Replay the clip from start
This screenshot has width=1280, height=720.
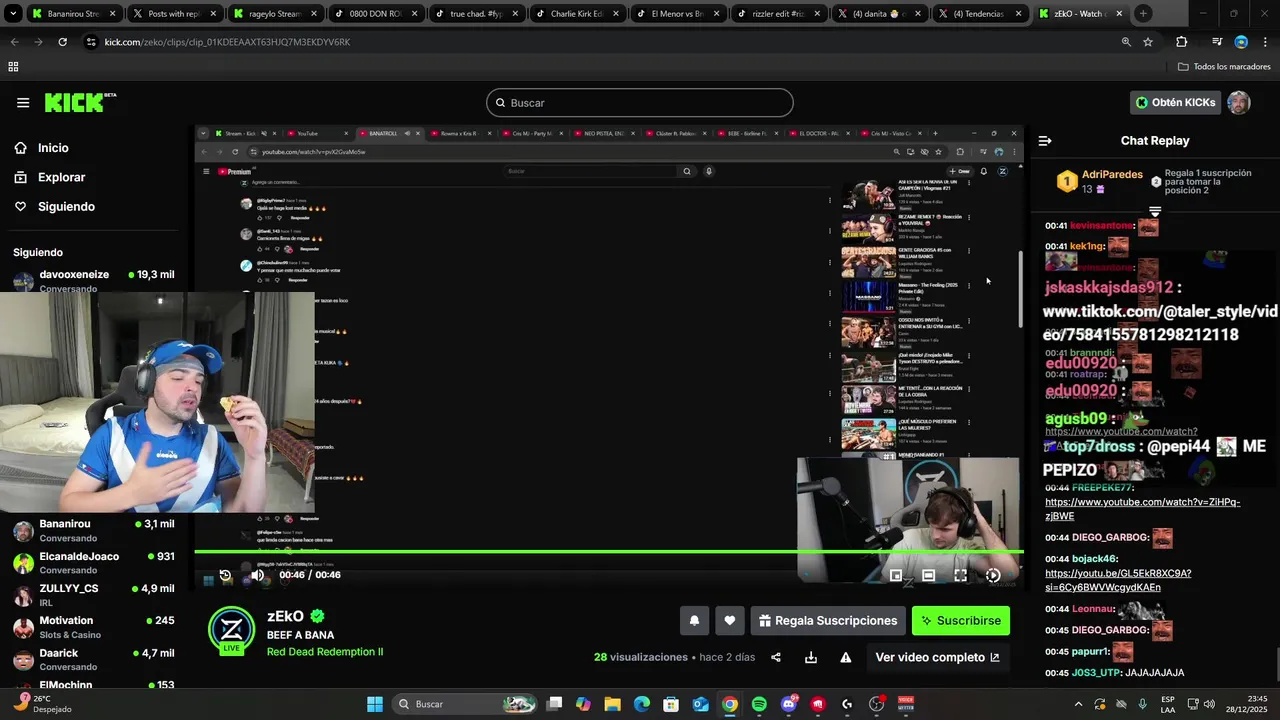pyautogui.click(x=225, y=575)
